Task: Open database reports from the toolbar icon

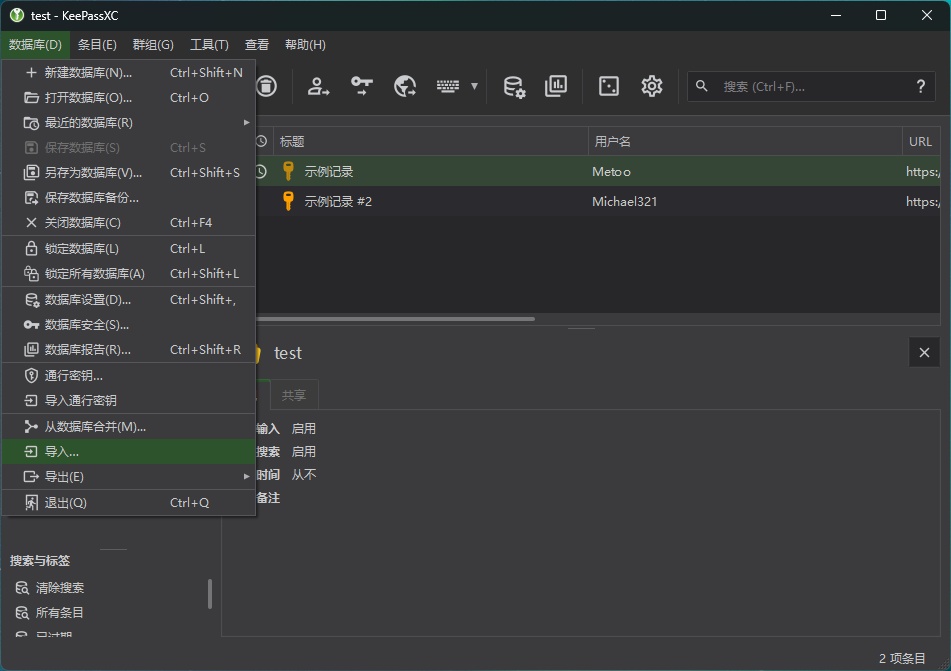Action: (x=556, y=86)
